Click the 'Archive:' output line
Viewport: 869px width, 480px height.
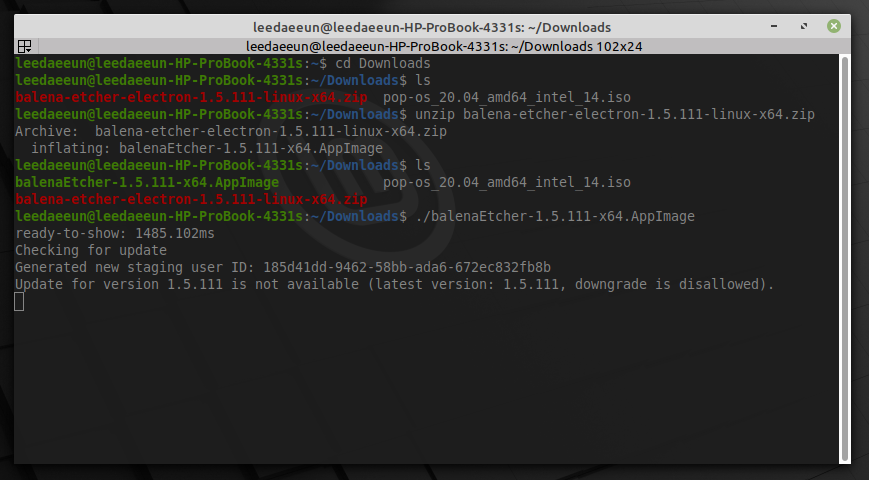pos(231,131)
